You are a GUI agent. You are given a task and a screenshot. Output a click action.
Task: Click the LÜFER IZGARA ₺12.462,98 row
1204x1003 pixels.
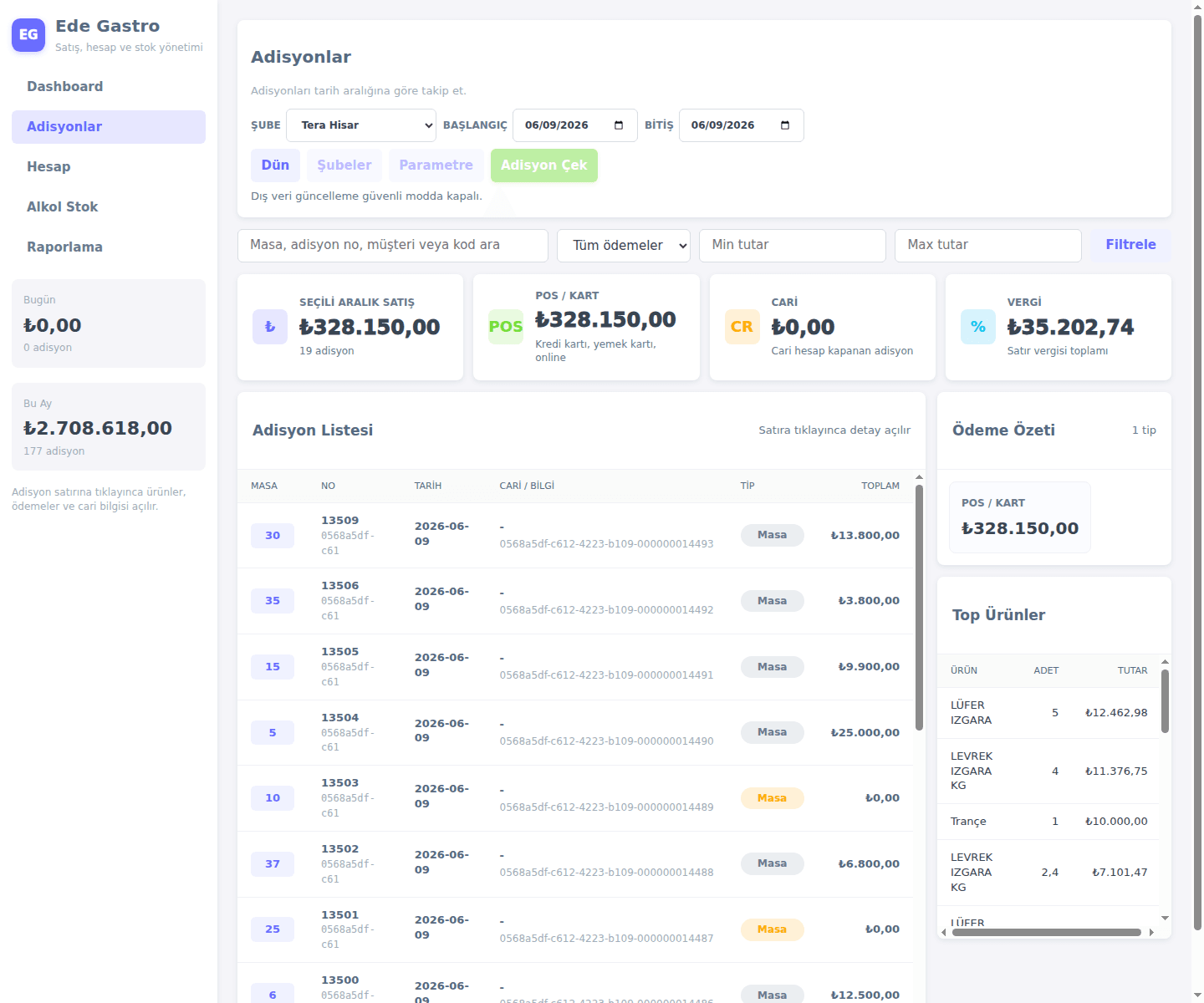click(x=1048, y=713)
